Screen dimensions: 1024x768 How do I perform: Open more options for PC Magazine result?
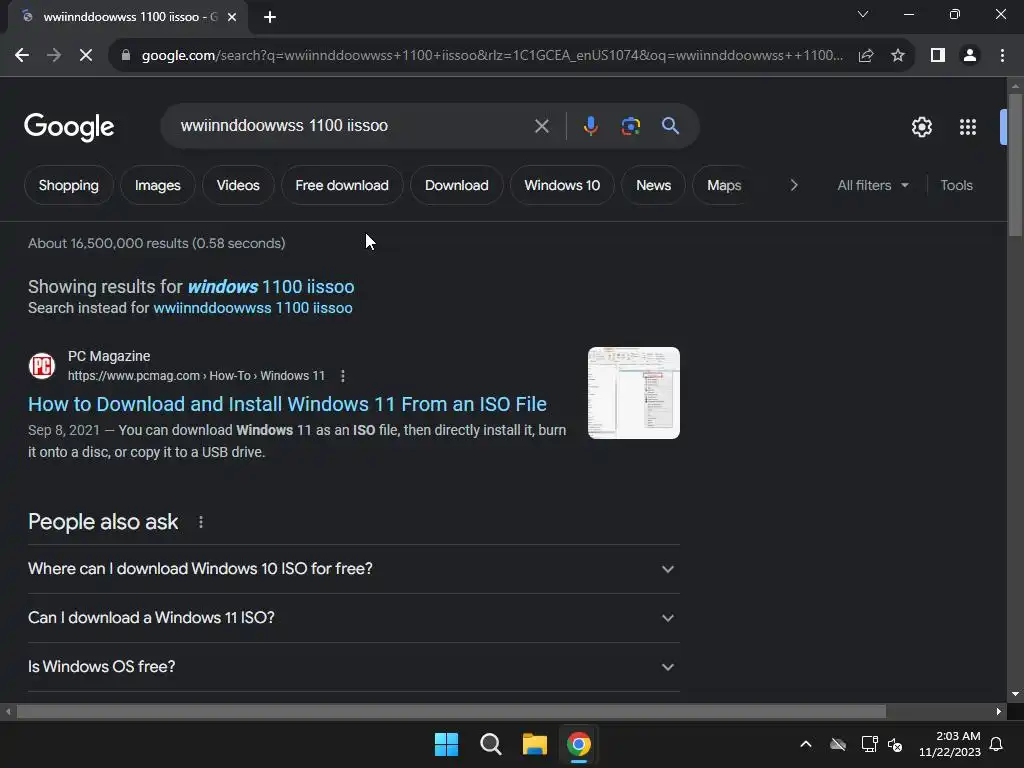pos(343,376)
